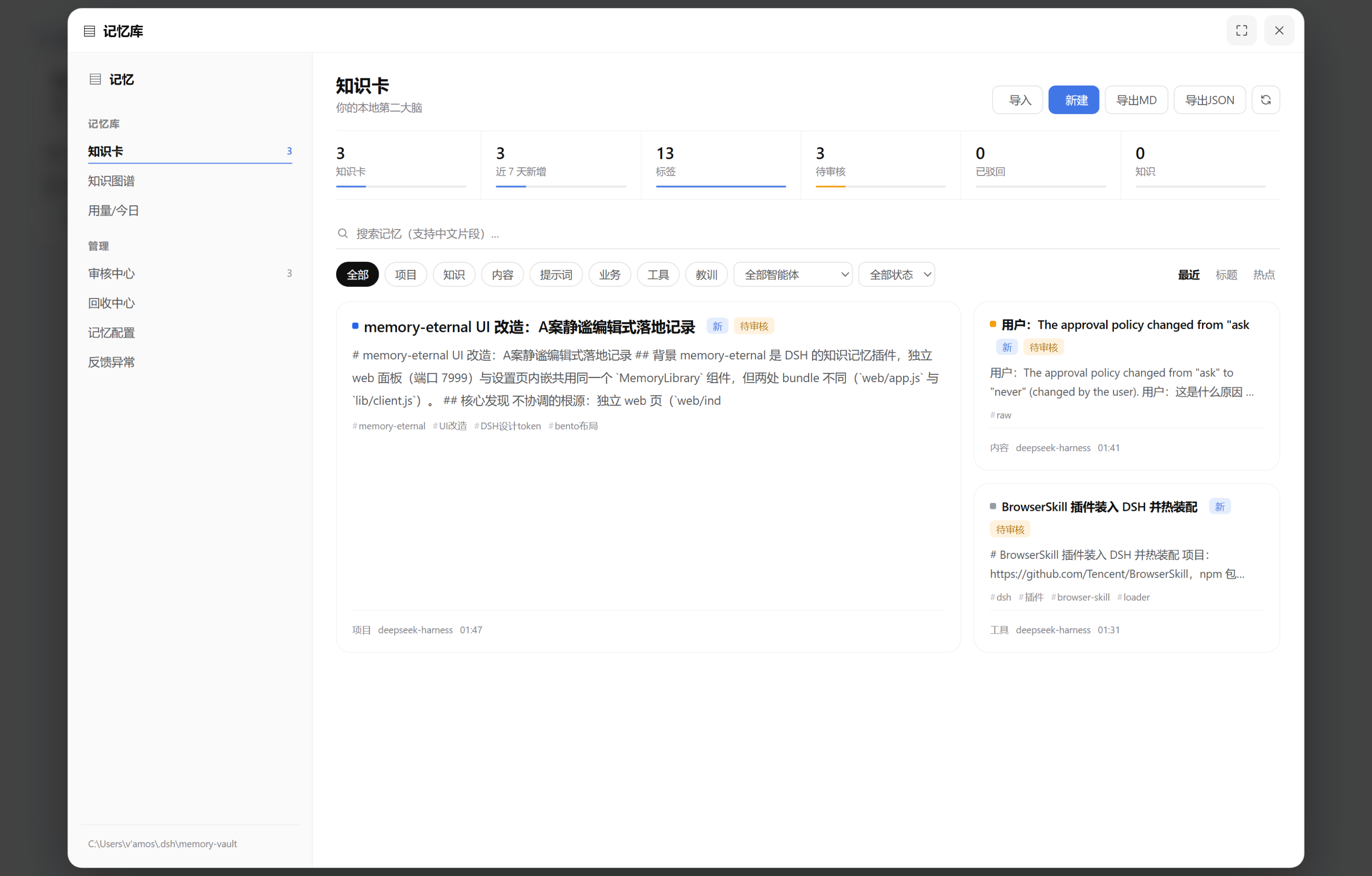Click the #raw tag

click(1001, 415)
